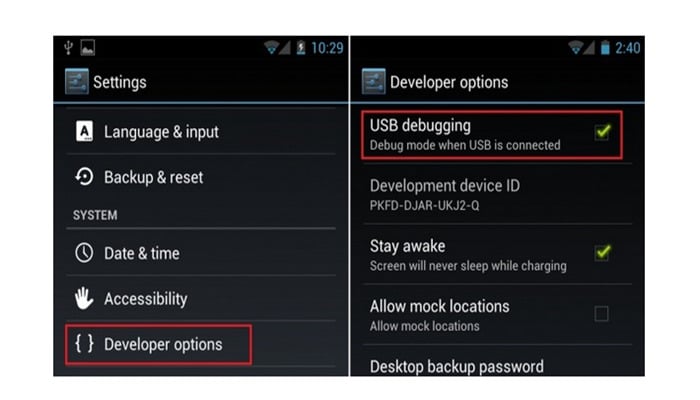Click the Date & time clock icon
Image resolution: width=700 pixels, height=400 pixels.
[x=84, y=253]
